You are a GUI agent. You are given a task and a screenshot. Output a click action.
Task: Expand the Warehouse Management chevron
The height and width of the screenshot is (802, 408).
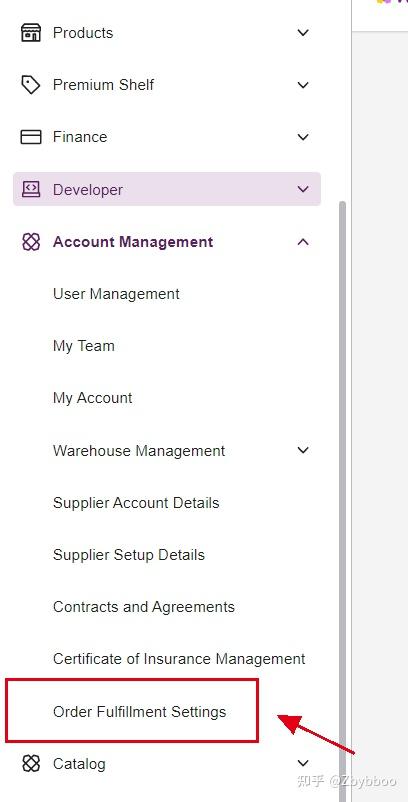click(303, 450)
